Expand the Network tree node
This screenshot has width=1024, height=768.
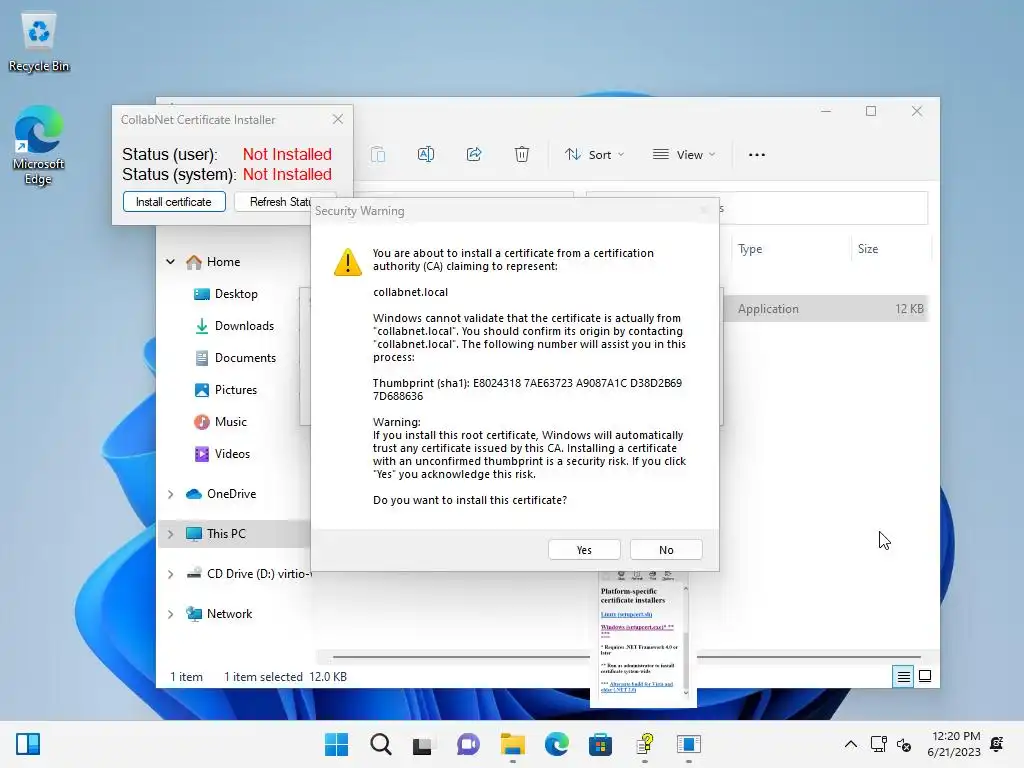click(170, 614)
